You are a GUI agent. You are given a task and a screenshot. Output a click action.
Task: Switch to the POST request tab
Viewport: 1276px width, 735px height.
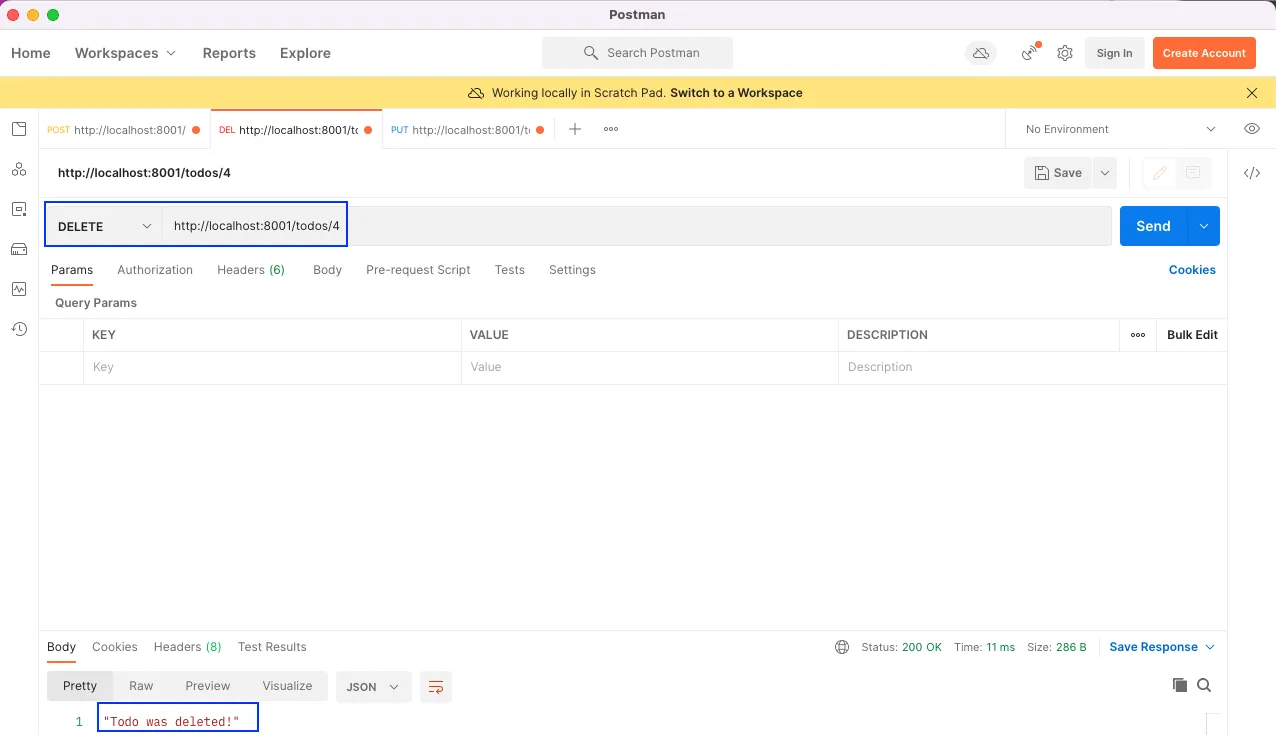pos(124,130)
